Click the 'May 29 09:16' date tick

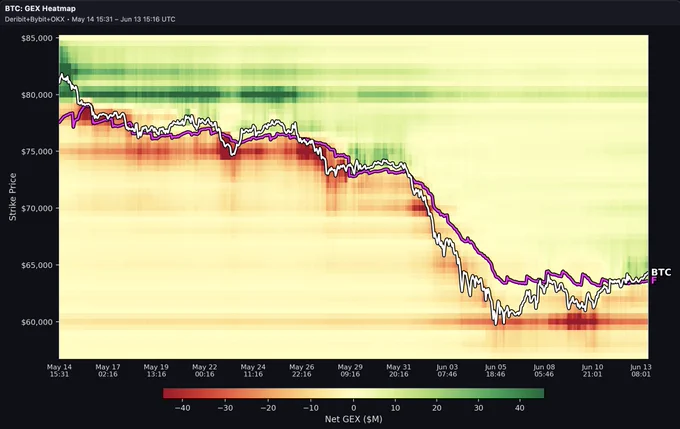tap(350, 370)
